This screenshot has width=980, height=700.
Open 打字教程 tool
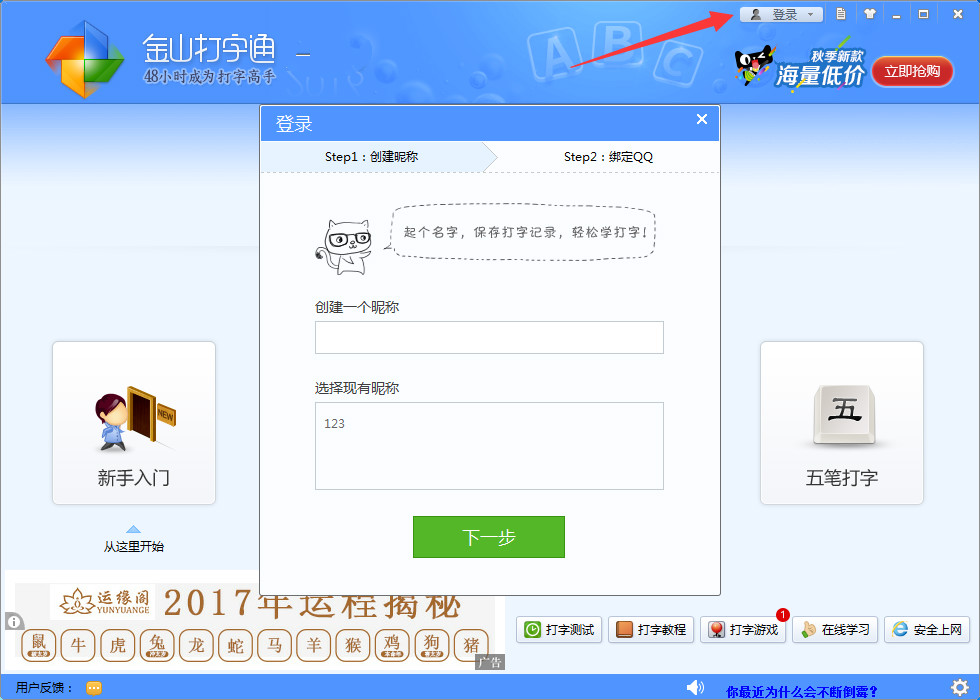pos(651,629)
